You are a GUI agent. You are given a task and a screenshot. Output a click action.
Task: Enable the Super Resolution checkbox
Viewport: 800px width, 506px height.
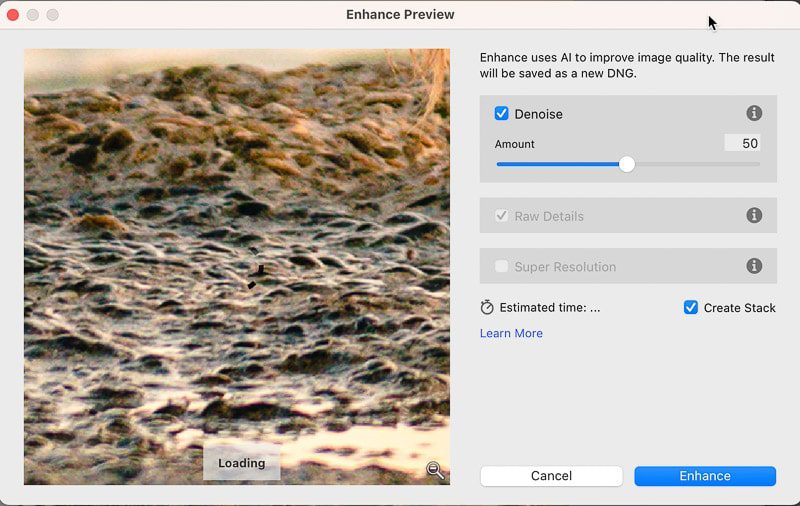coord(501,266)
